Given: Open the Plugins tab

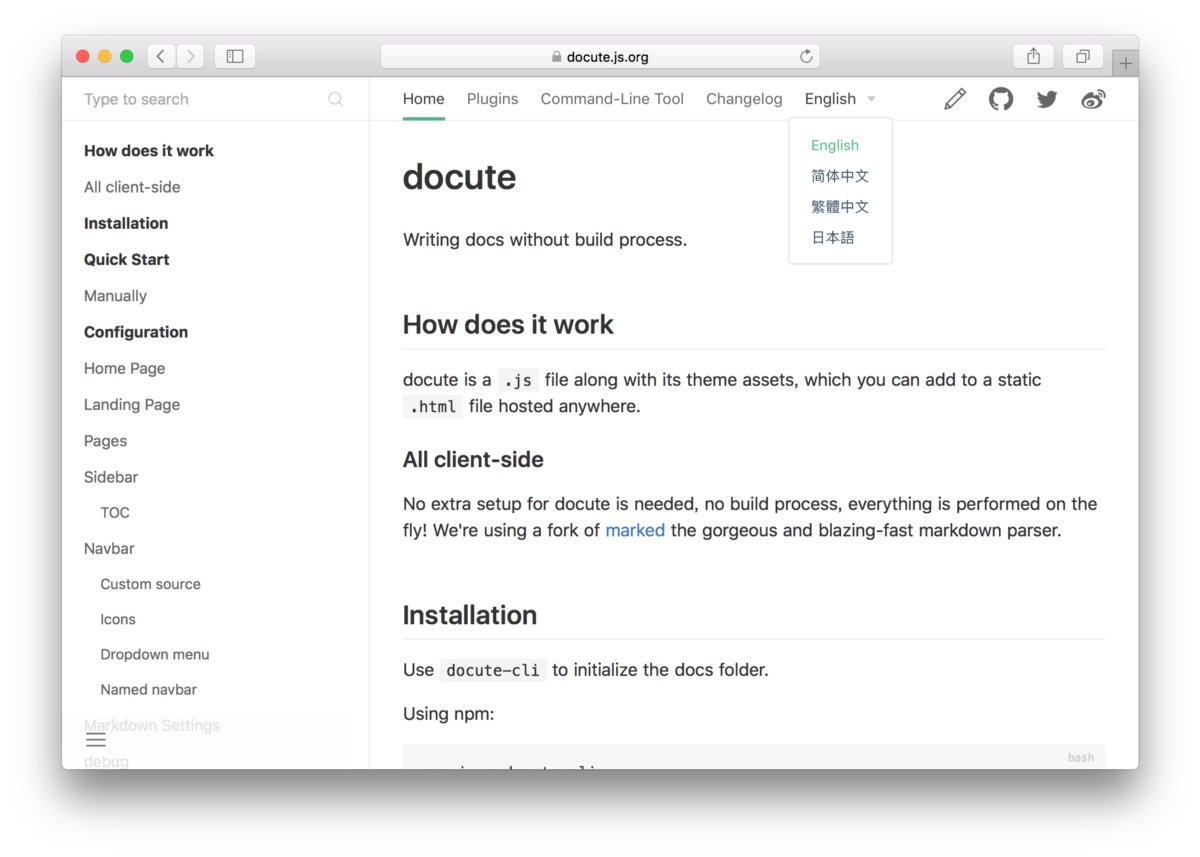Looking at the screenshot, I should click(x=493, y=99).
